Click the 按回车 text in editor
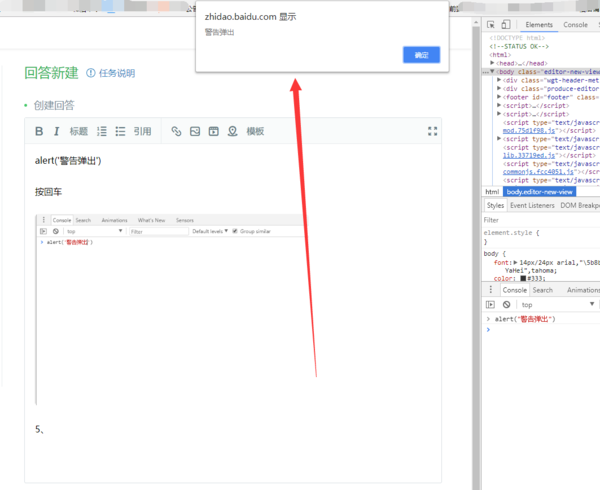Image resolution: width=600 pixels, height=490 pixels. click(48, 192)
